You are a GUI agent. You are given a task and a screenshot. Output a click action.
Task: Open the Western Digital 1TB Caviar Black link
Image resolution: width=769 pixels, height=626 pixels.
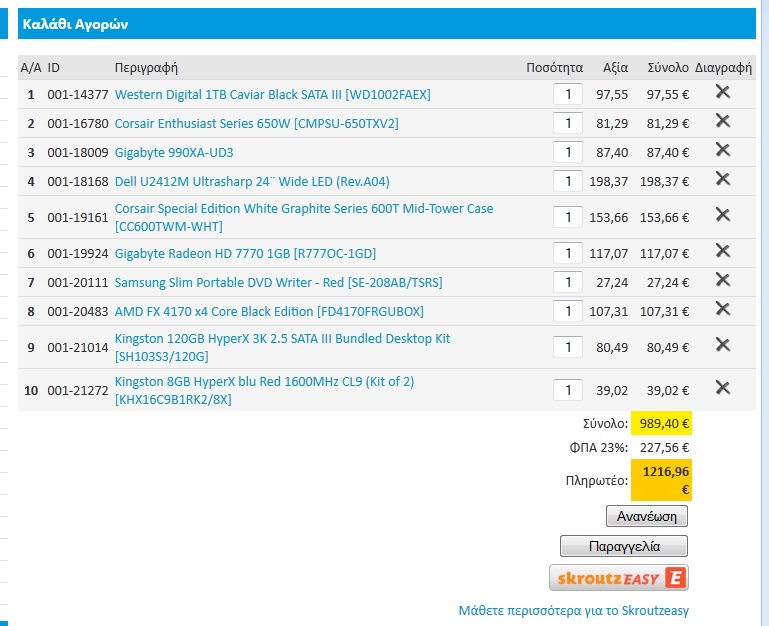[273, 94]
